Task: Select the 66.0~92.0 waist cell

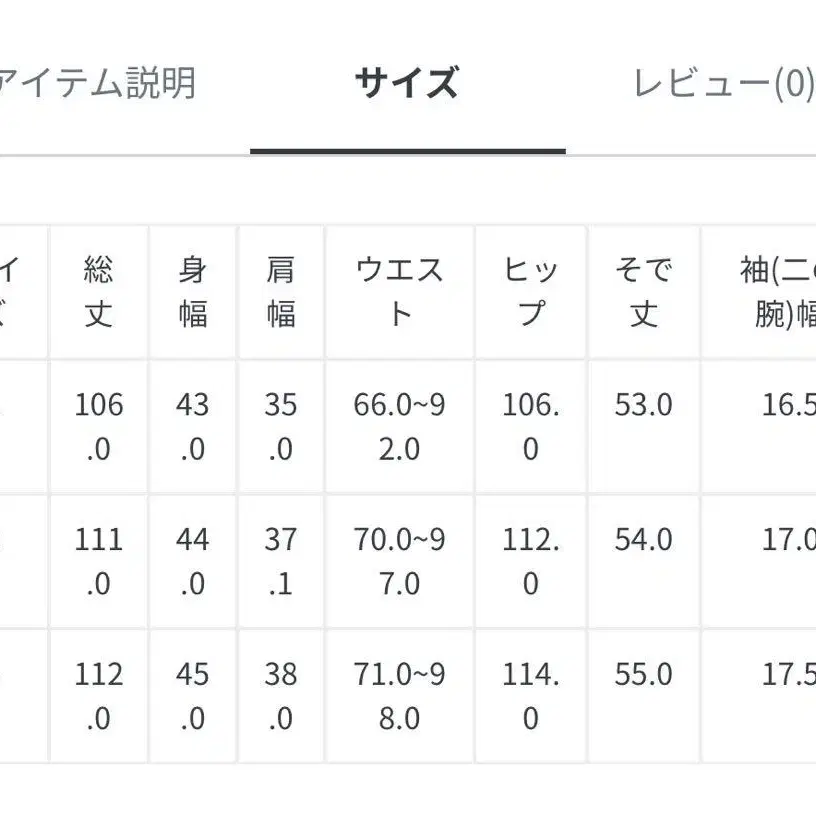Action: tap(399, 427)
